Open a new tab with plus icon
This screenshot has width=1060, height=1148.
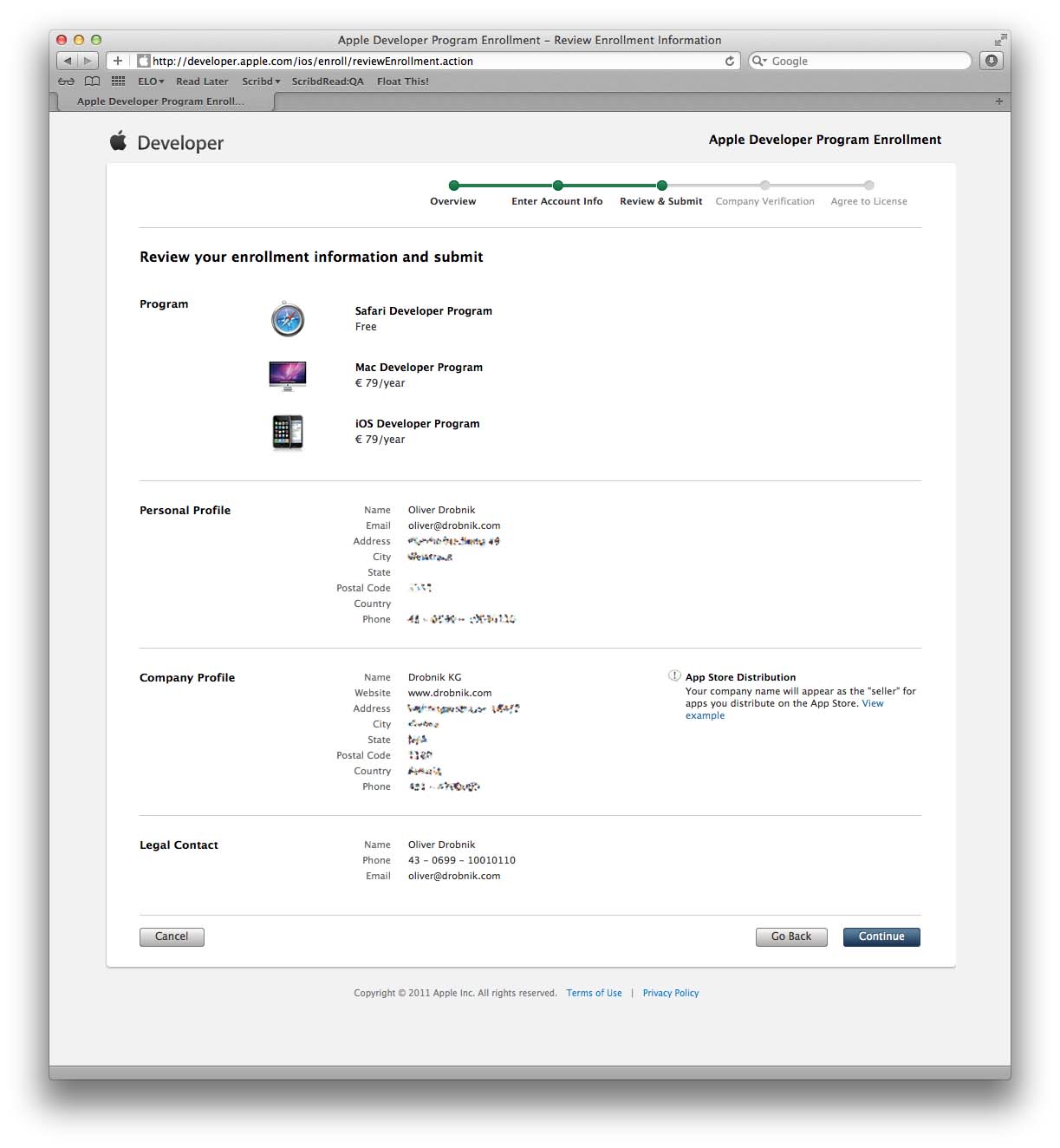[999, 101]
